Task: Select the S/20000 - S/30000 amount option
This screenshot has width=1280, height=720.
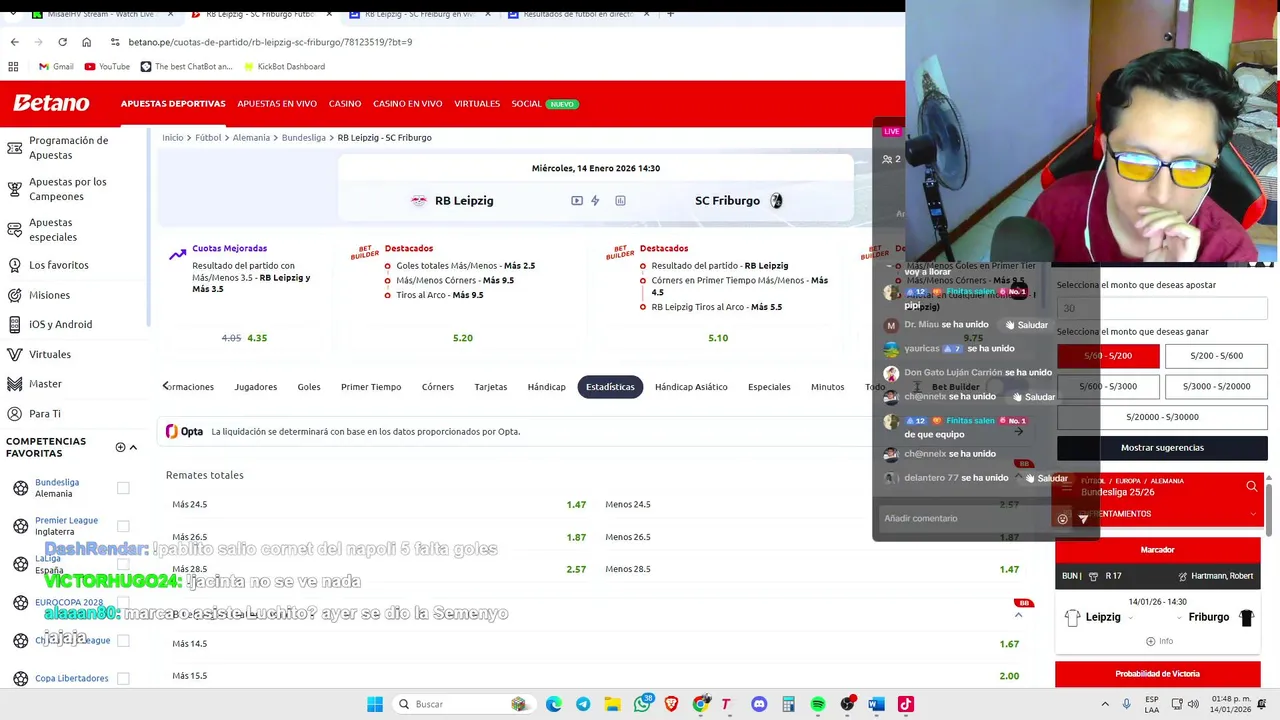Action: coord(1162,417)
